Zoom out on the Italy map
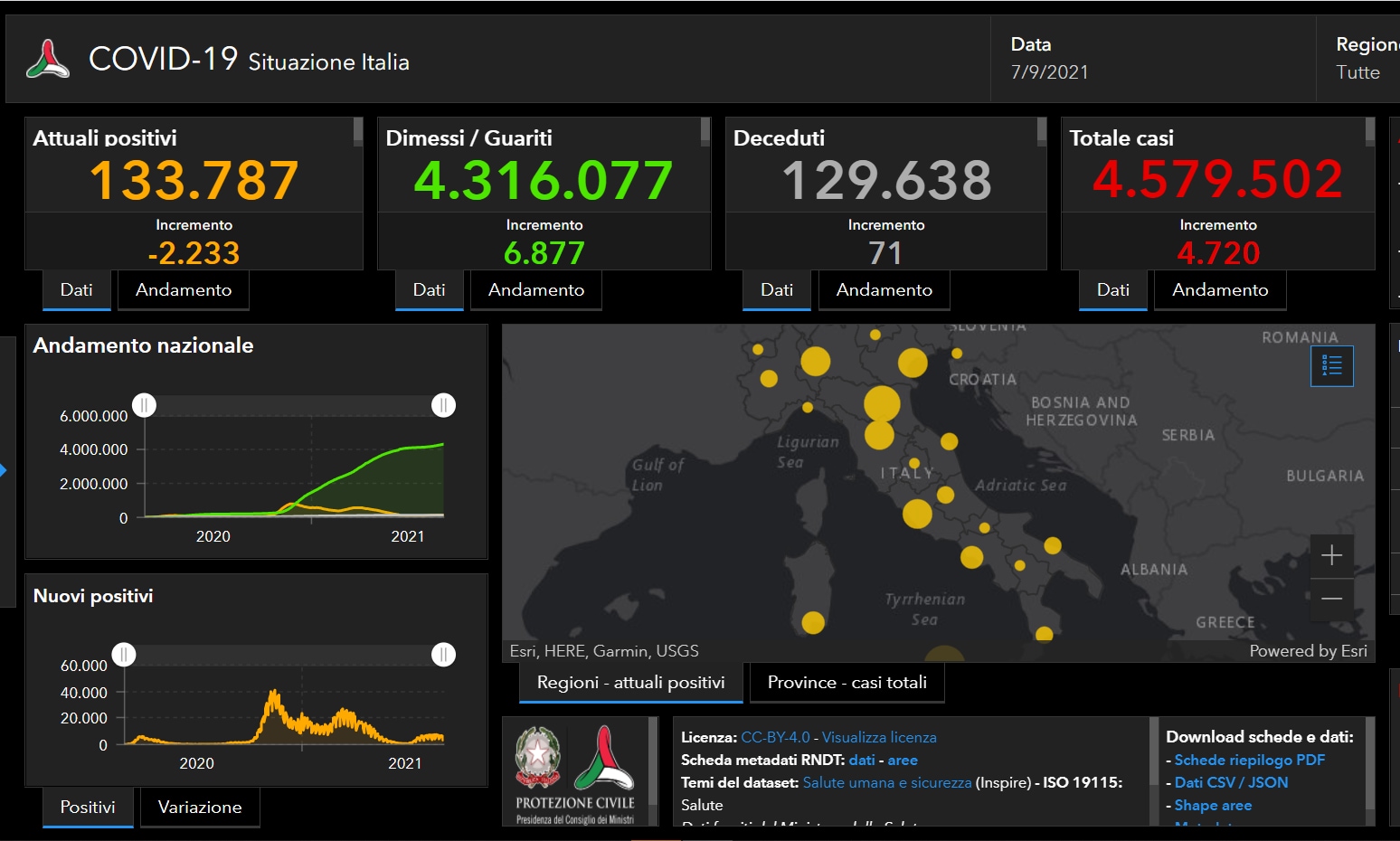The image size is (1400, 841). [1331, 599]
